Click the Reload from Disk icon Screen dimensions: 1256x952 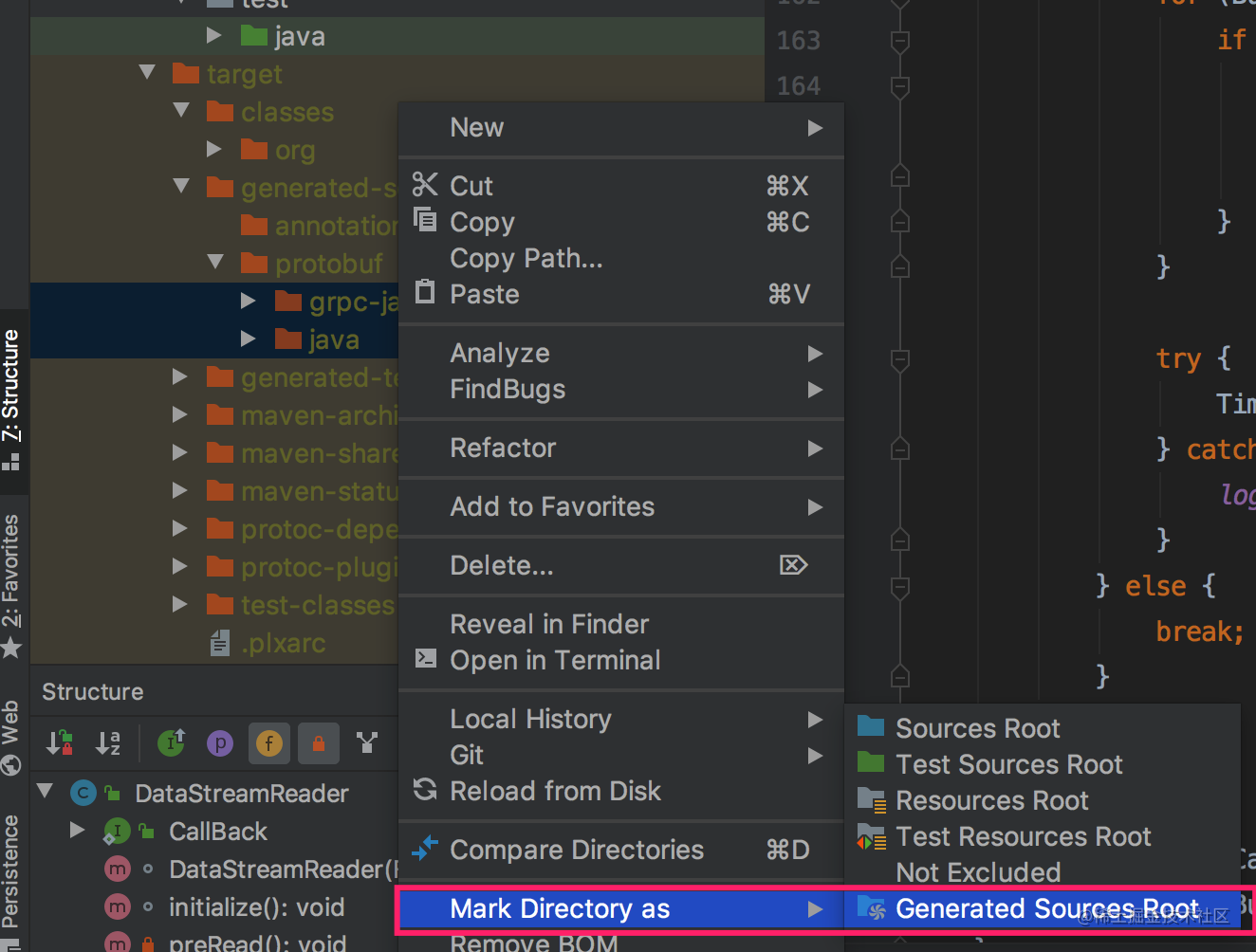coord(425,789)
